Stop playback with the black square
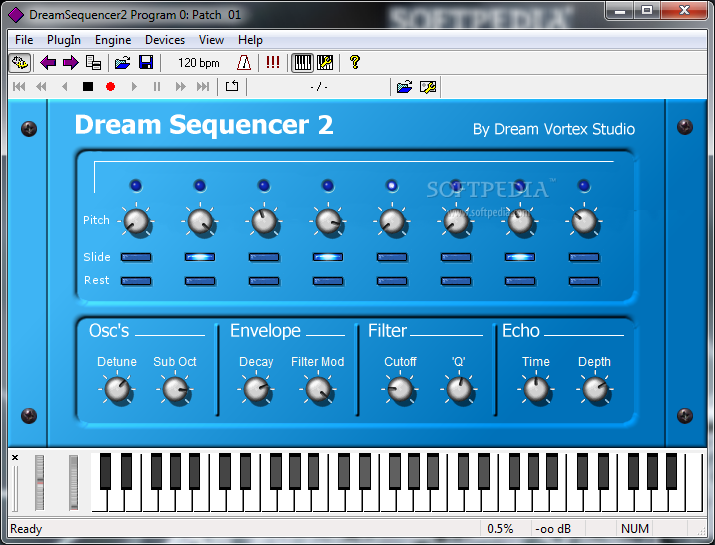Screen dimensions: 715x545 (x=88, y=87)
